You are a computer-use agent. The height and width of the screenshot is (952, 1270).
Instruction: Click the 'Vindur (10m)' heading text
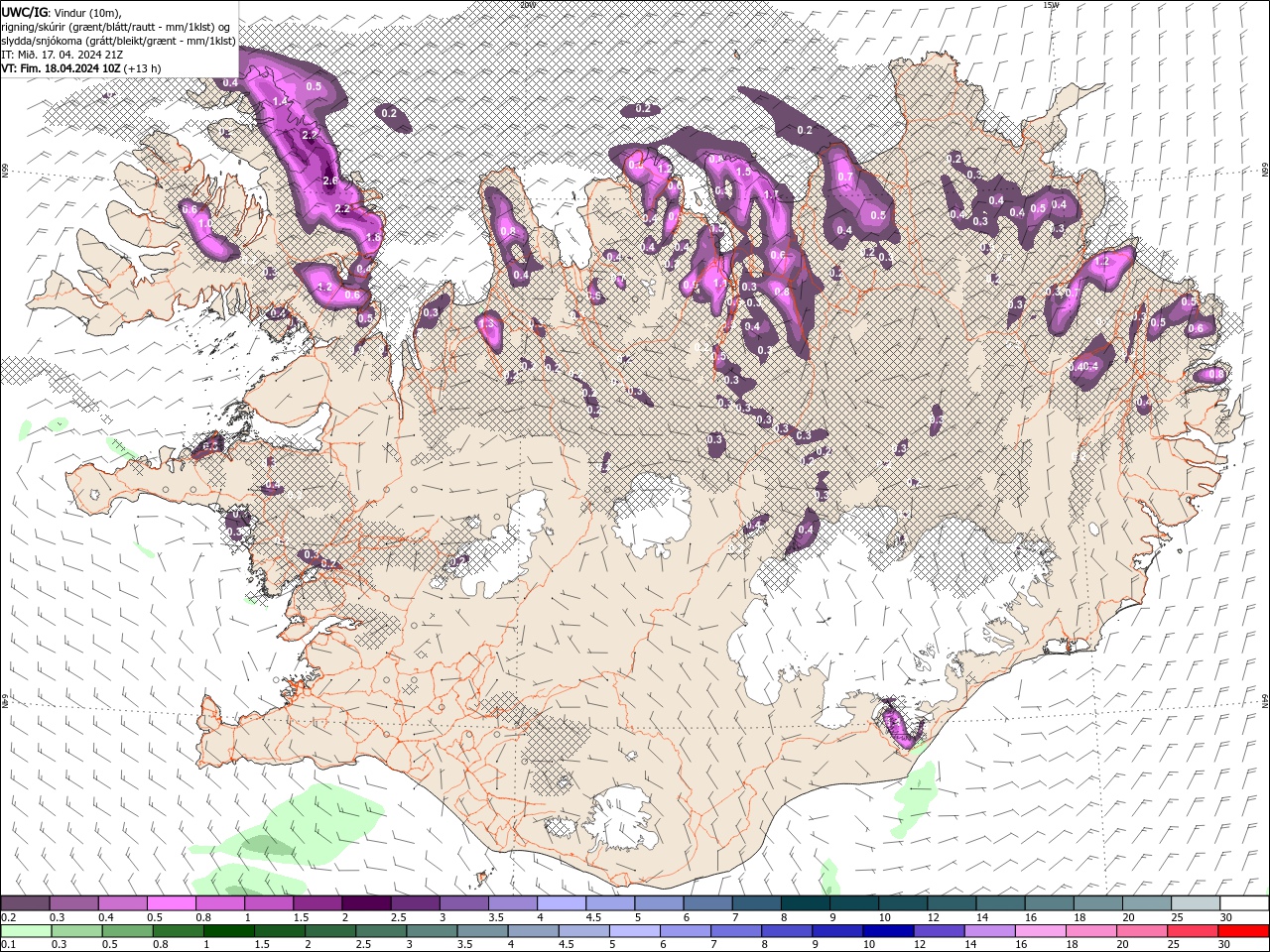pyautogui.click(x=87, y=13)
